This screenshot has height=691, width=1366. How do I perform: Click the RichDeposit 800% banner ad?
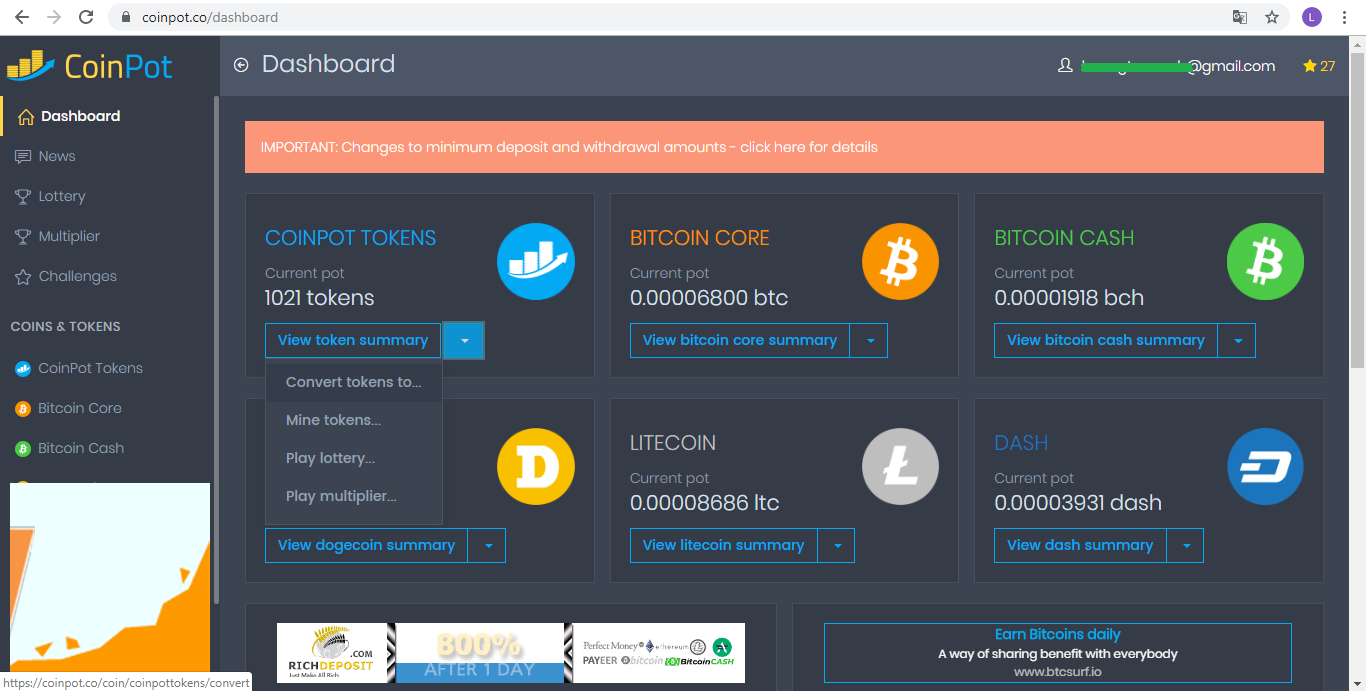511,653
